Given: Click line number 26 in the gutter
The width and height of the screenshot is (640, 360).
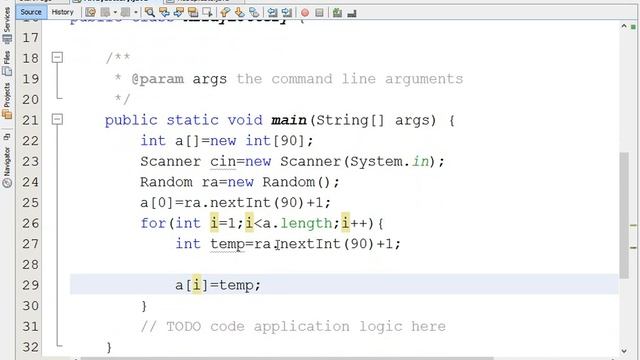Looking at the screenshot, I should 31,223.
